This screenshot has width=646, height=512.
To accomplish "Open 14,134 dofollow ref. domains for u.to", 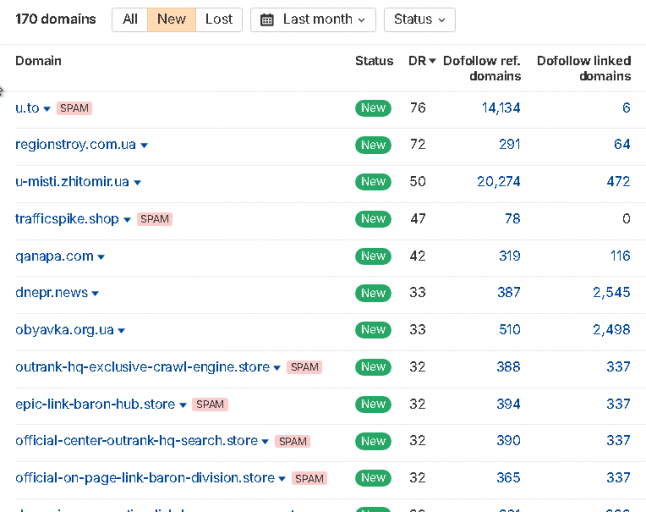I will 501,108.
